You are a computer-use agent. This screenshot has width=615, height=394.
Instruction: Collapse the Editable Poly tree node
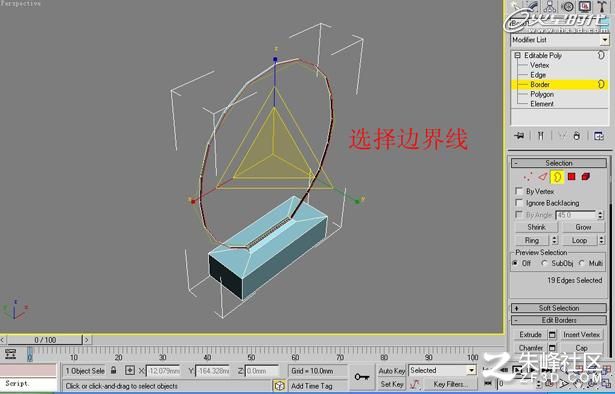[x=517, y=55]
